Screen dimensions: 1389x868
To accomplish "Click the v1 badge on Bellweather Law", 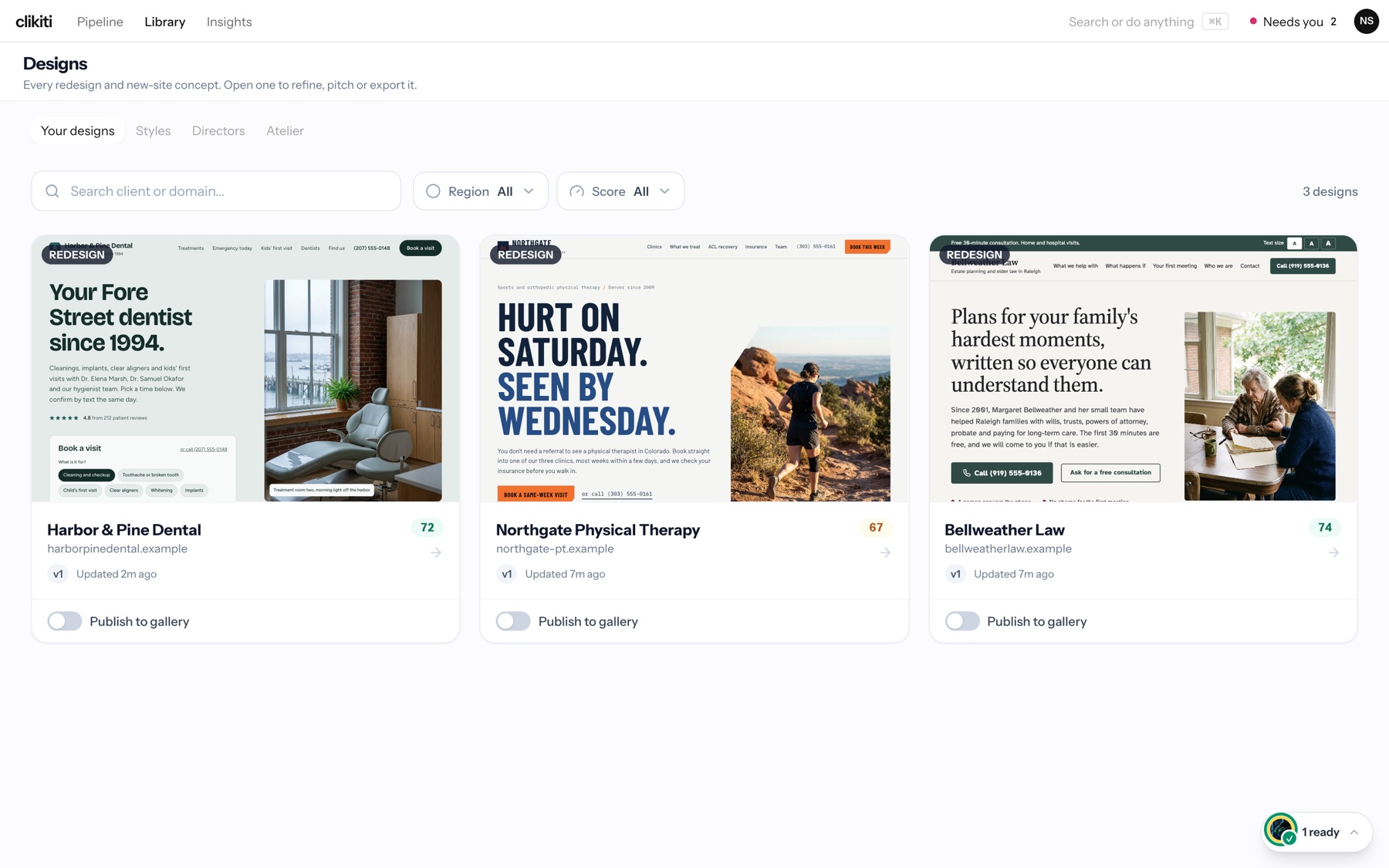I will [x=955, y=574].
